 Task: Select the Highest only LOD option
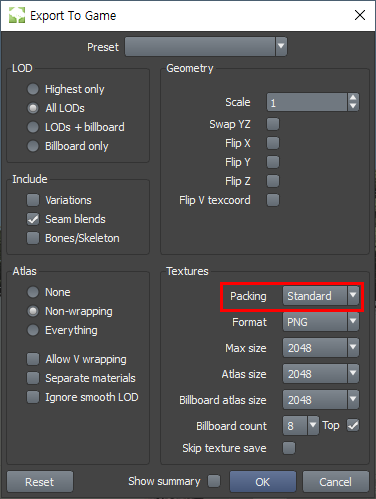[33, 89]
